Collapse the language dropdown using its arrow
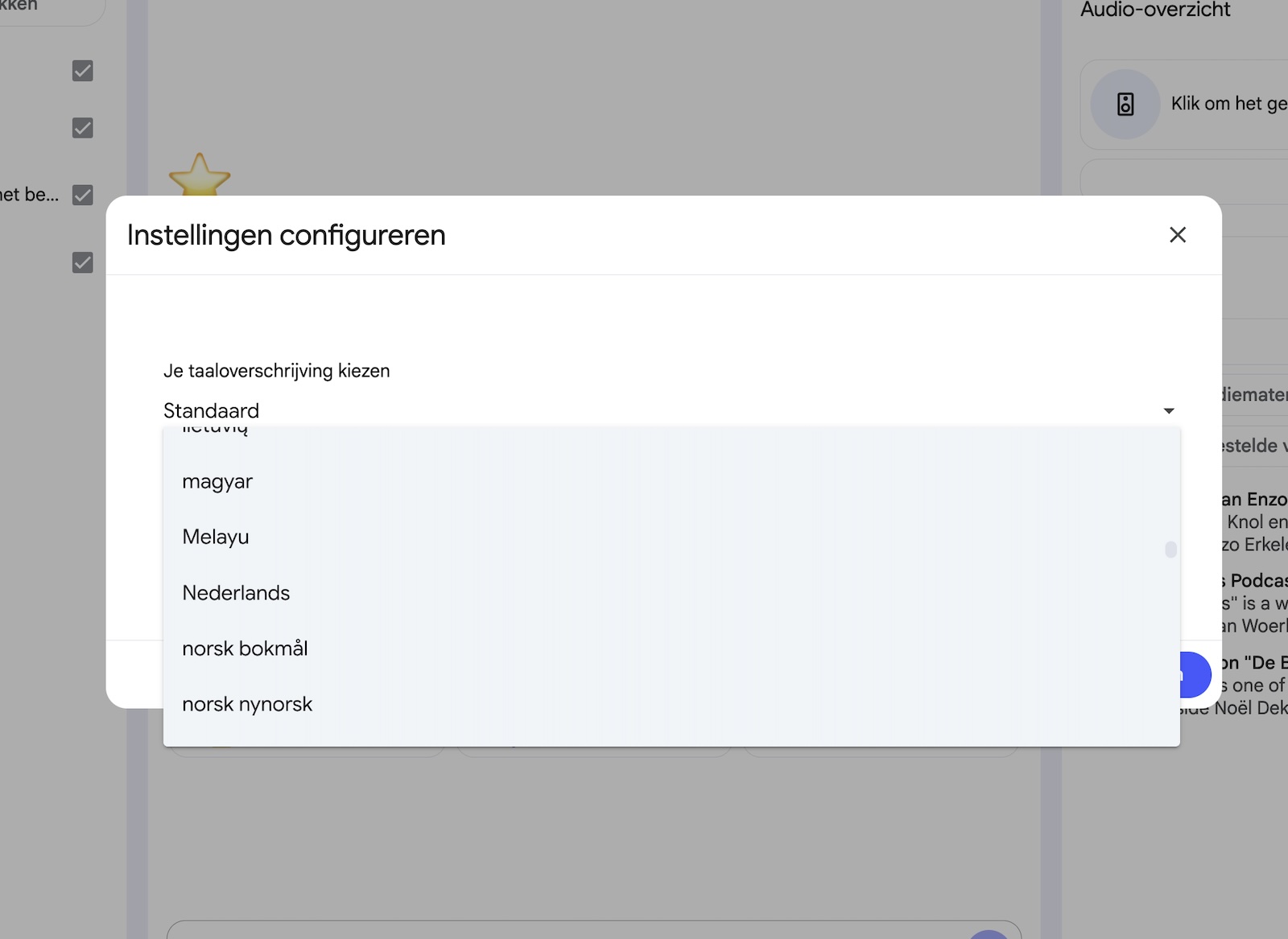This screenshot has height=939, width=1288. pos(1168,411)
